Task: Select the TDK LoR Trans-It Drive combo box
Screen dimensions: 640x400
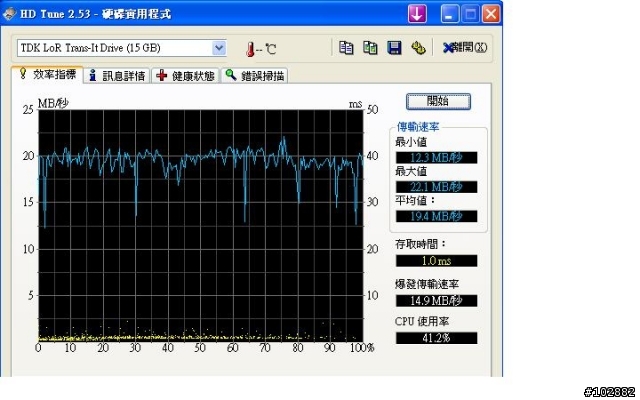Action: [122, 48]
